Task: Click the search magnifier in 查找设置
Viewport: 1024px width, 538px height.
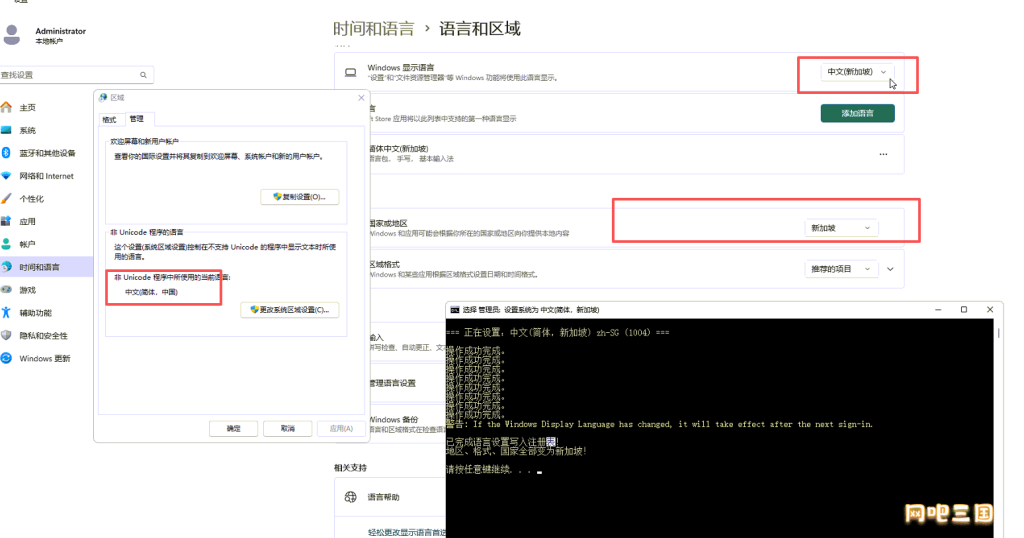Action: point(143,75)
